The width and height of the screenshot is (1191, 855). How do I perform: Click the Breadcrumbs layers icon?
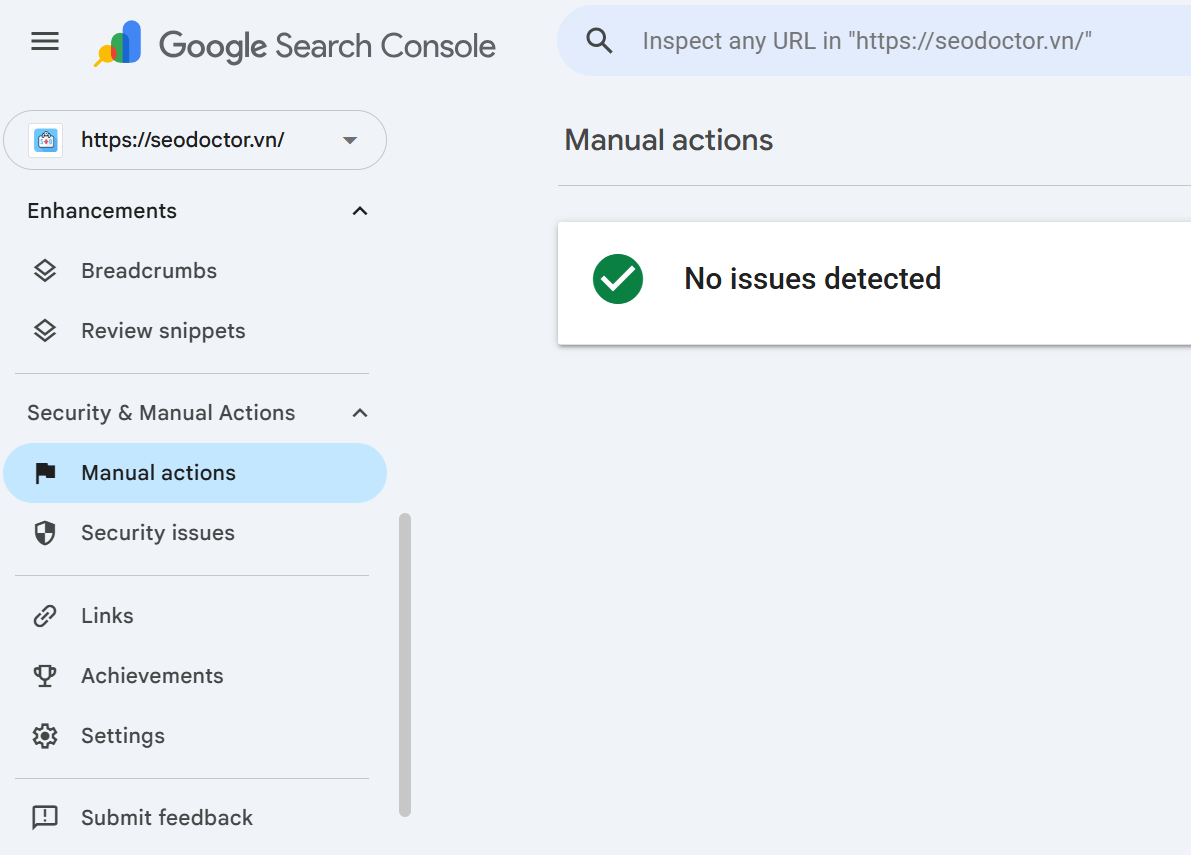click(x=45, y=270)
